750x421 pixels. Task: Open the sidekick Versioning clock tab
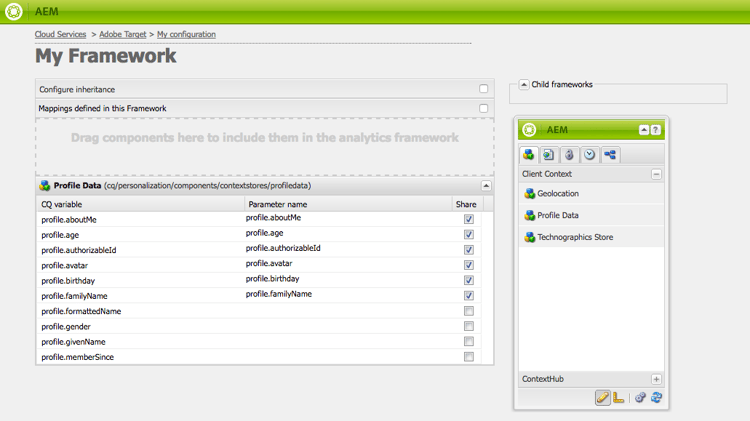point(589,155)
